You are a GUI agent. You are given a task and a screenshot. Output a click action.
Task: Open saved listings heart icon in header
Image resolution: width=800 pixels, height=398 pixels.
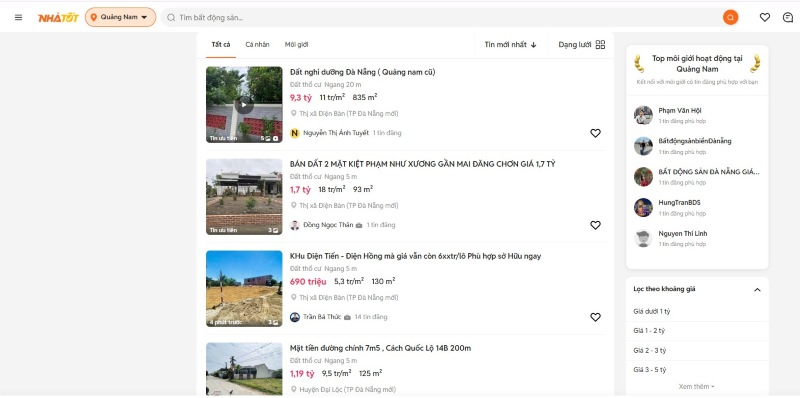764,17
